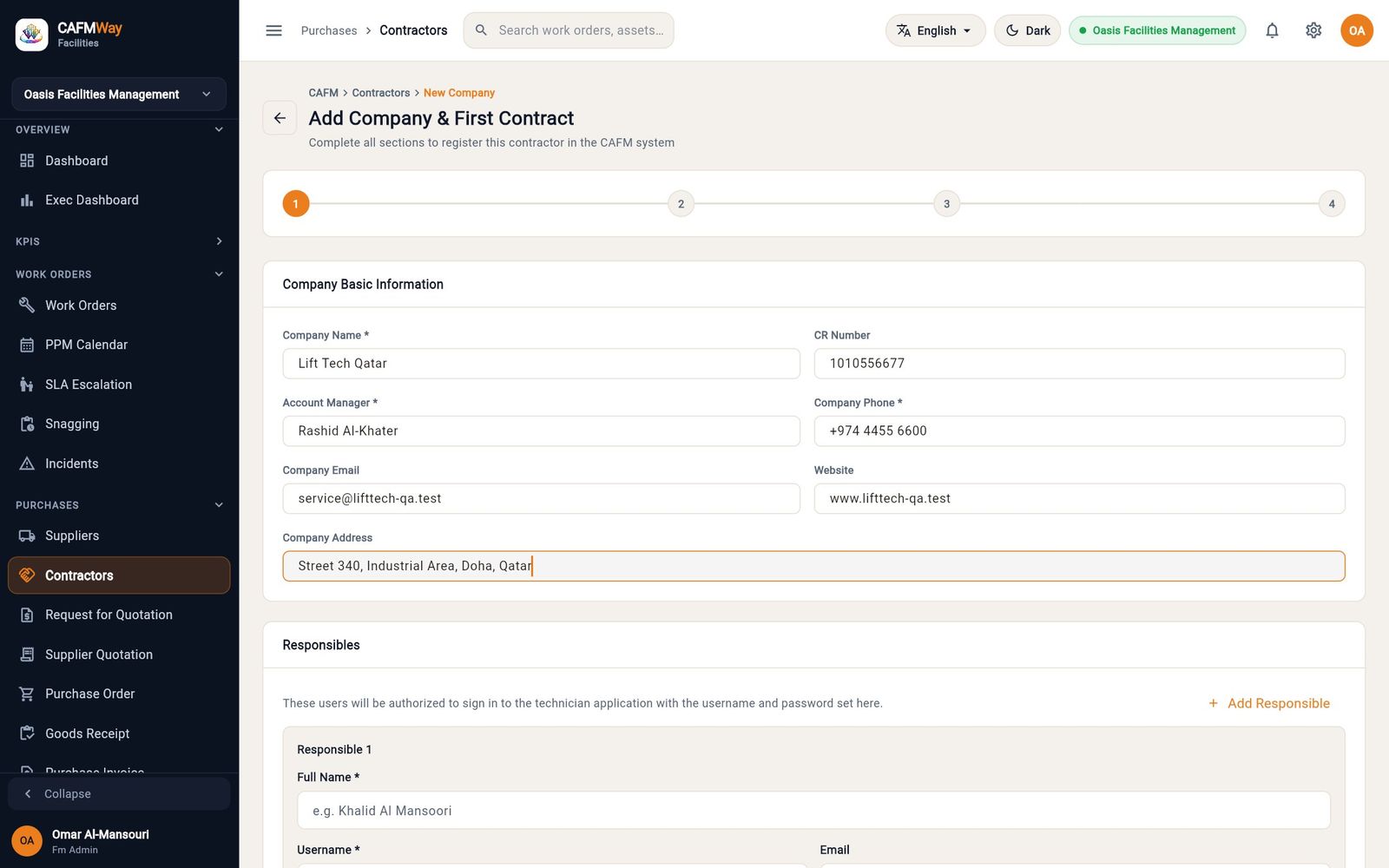Click the Top bar Contractors breadcrumb
The width and height of the screenshot is (1389, 868).
point(413,30)
